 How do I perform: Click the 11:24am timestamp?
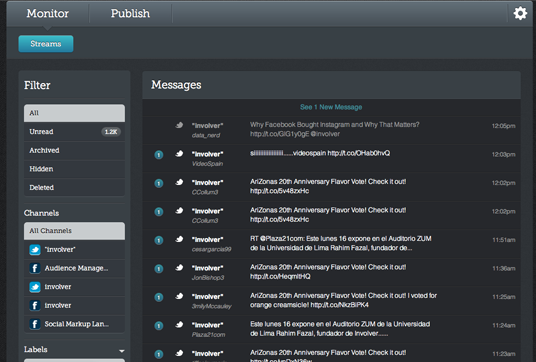click(504, 325)
